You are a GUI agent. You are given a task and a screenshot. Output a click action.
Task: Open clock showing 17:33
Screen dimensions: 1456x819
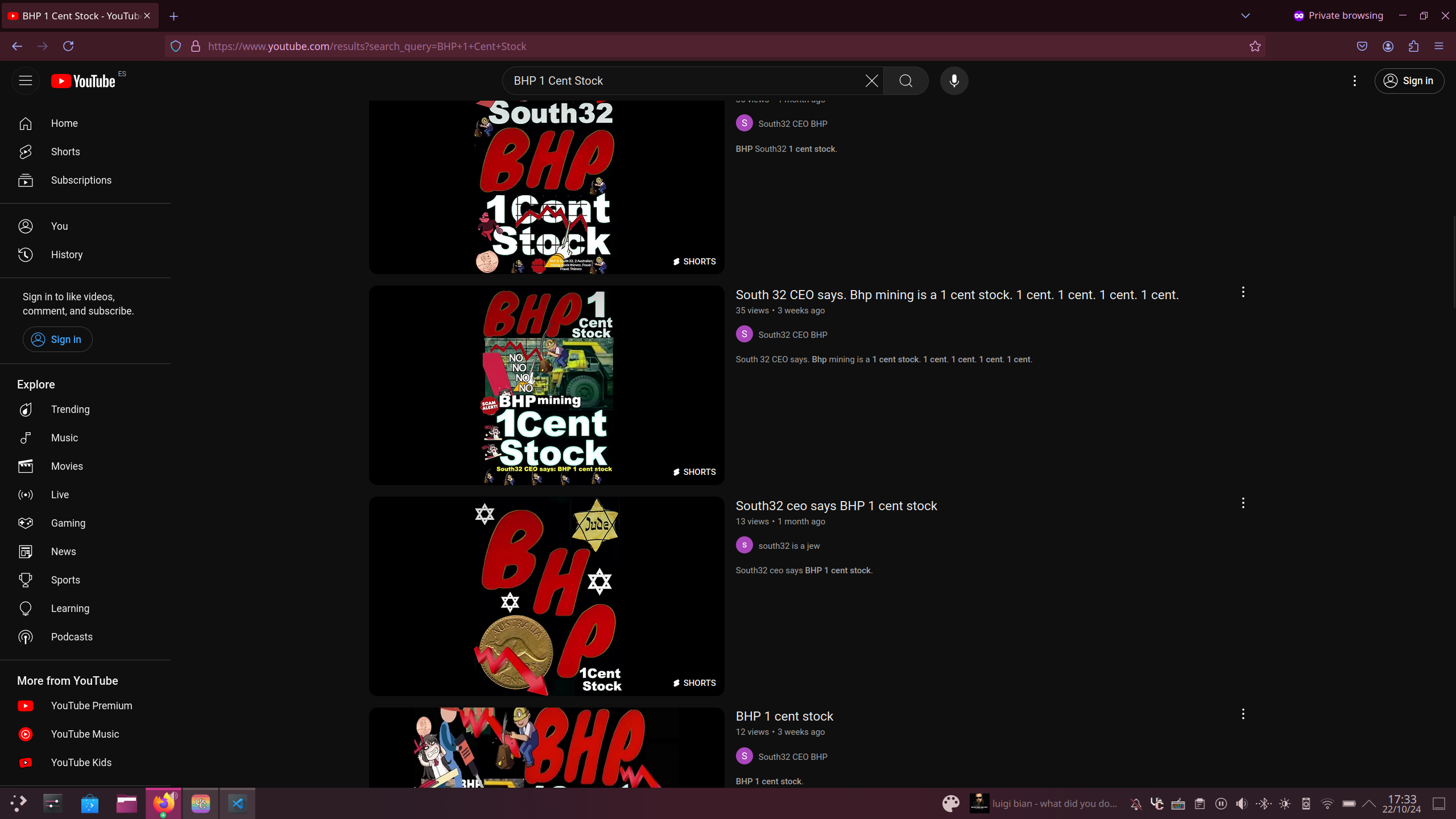coord(1401,804)
